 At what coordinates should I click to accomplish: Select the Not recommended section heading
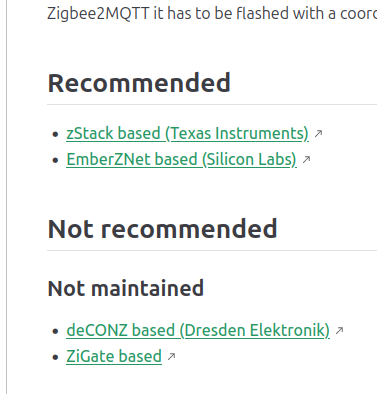pos(163,229)
